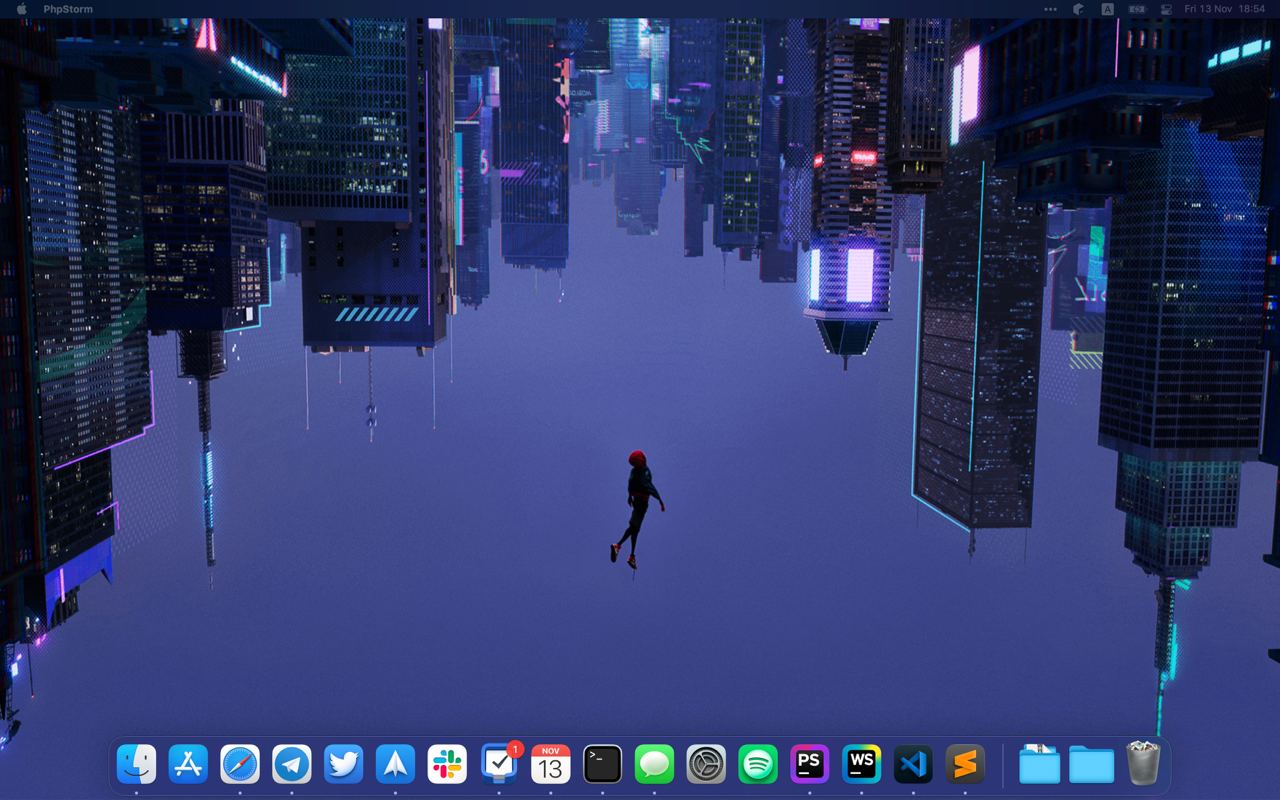Open Sublime Text from the Dock
The image size is (1280, 800).
click(965, 765)
